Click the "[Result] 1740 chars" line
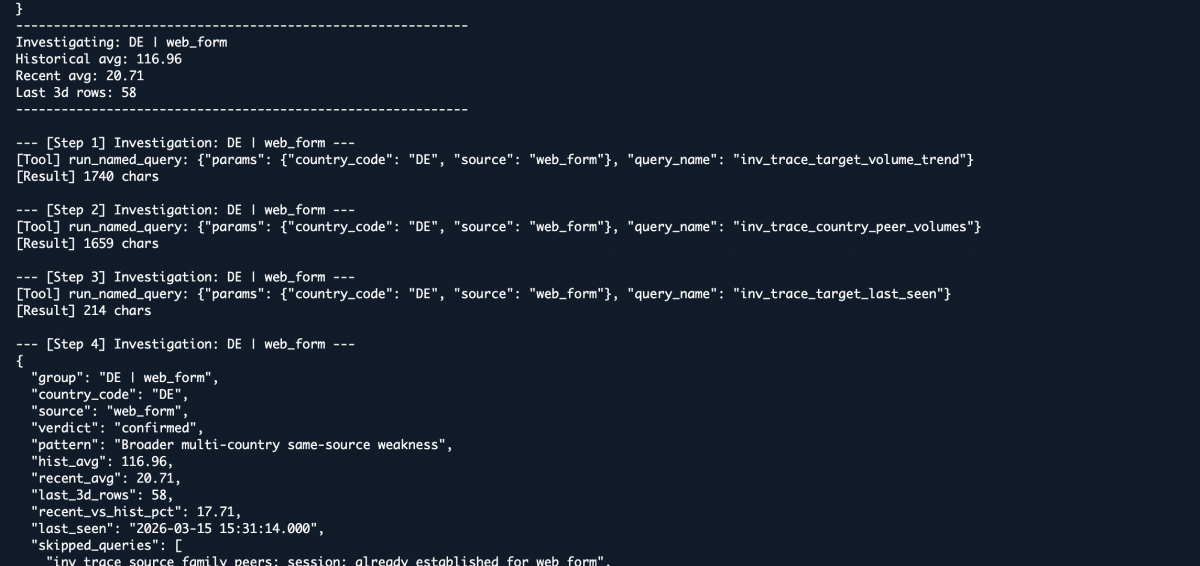 pyautogui.click(x=87, y=177)
